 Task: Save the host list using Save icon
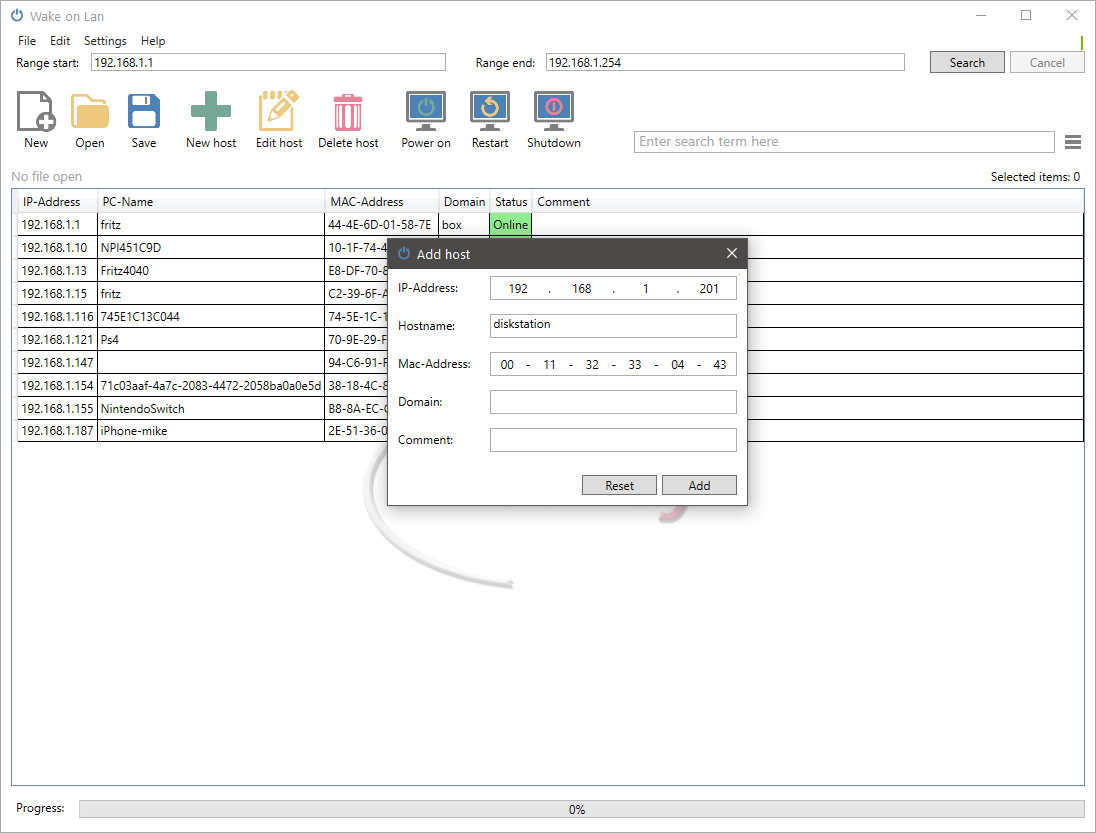tap(144, 112)
